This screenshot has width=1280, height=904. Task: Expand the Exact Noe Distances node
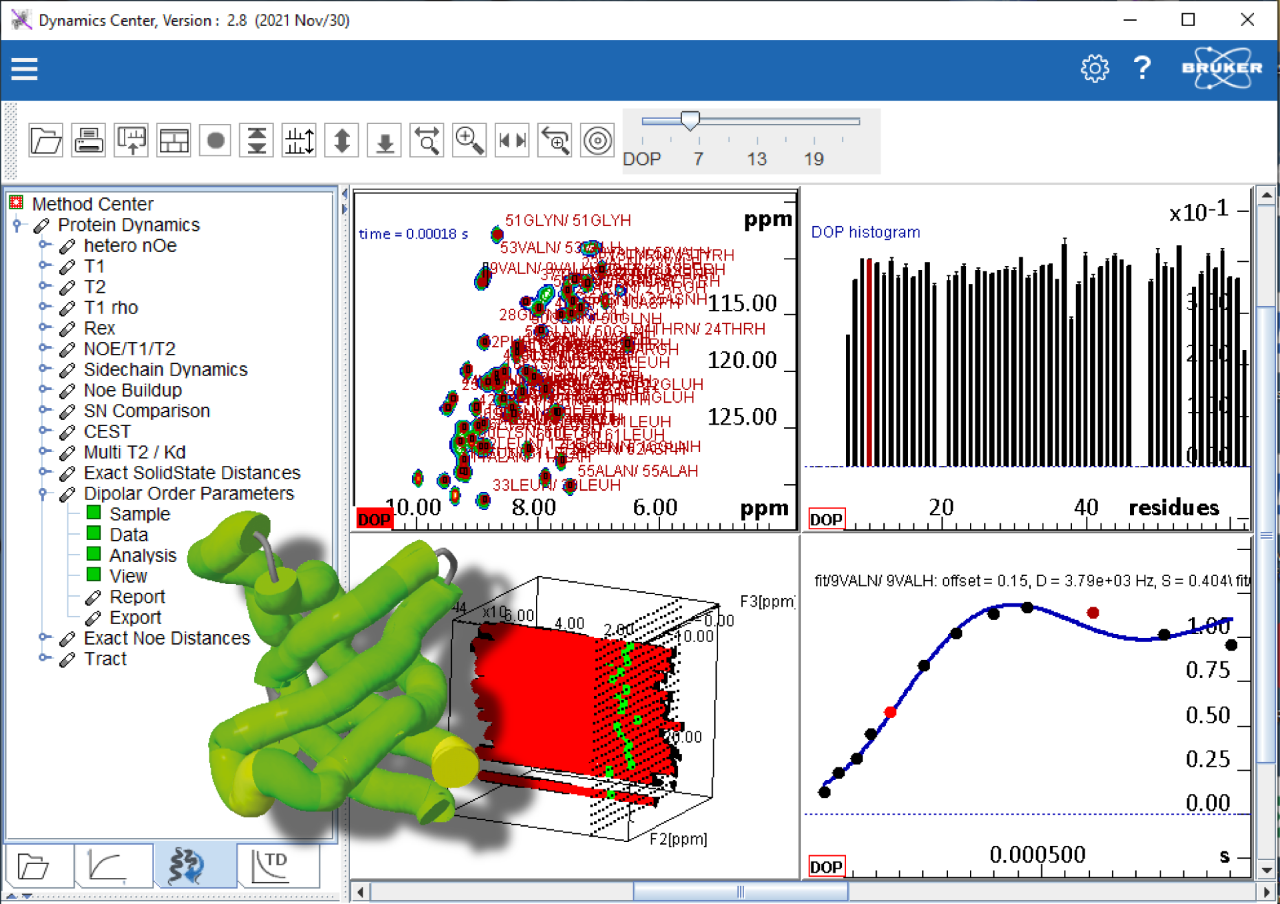(x=44, y=638)
